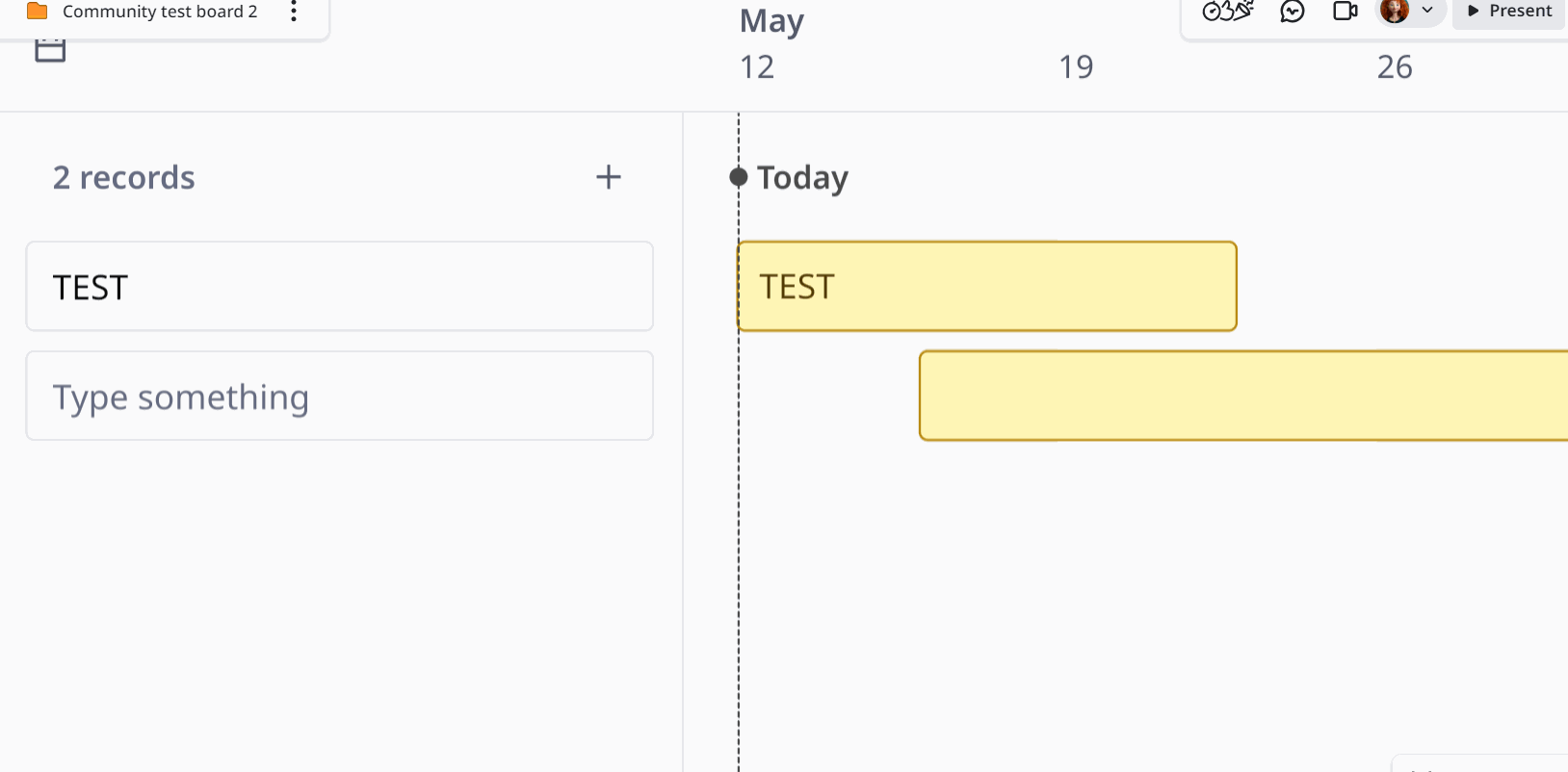
Task: Open the timer and activities icon
Action: pos(1228,11)
